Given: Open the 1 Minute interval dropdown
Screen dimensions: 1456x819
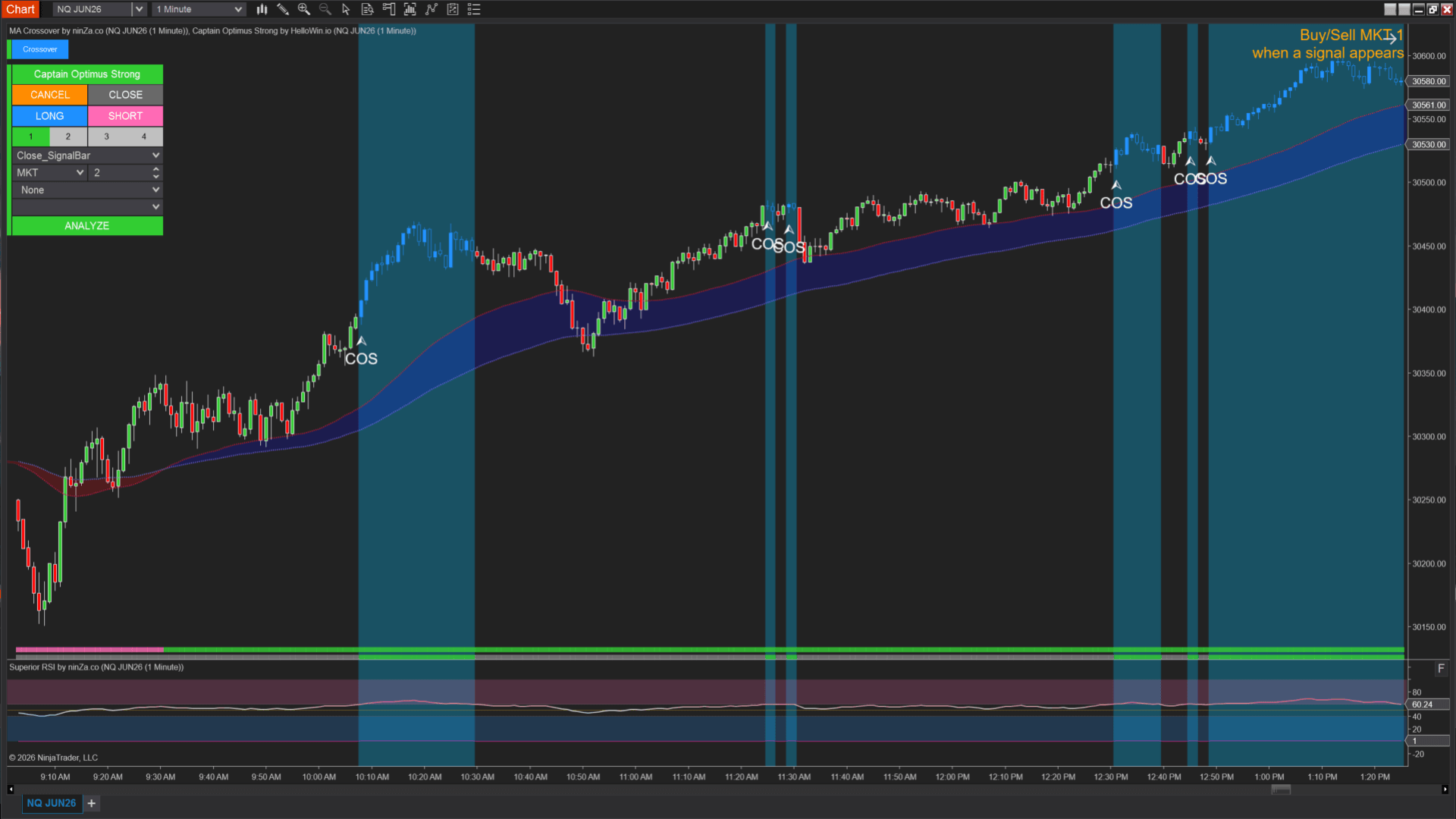Looking at the screenshot, I should tap(199, 9).
